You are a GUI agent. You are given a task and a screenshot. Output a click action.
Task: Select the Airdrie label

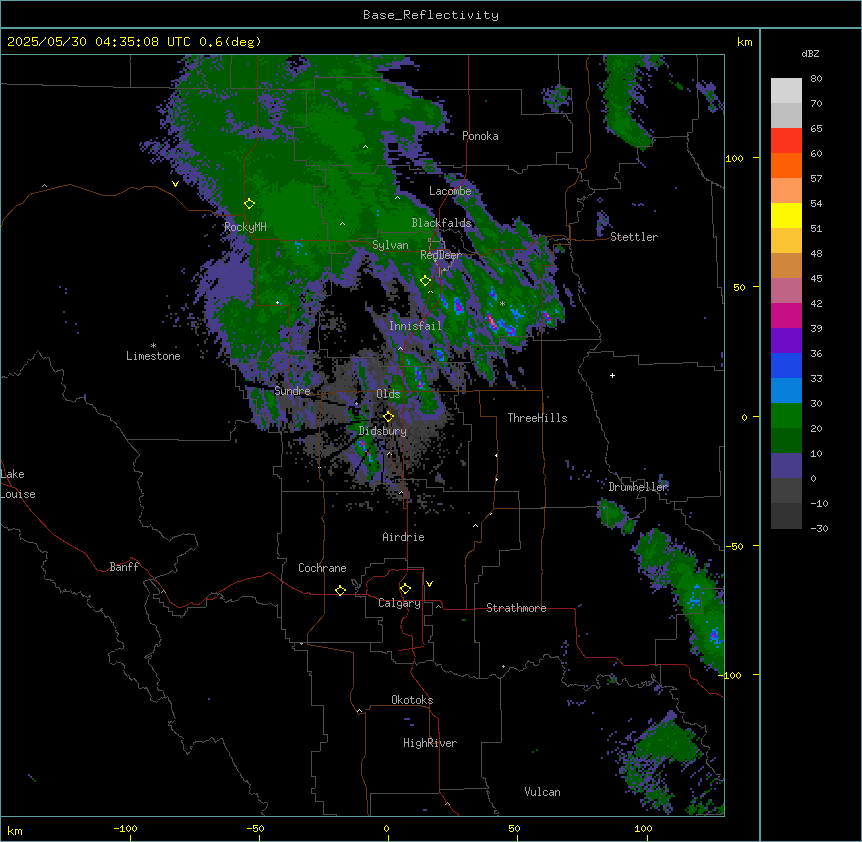[404, 537]
